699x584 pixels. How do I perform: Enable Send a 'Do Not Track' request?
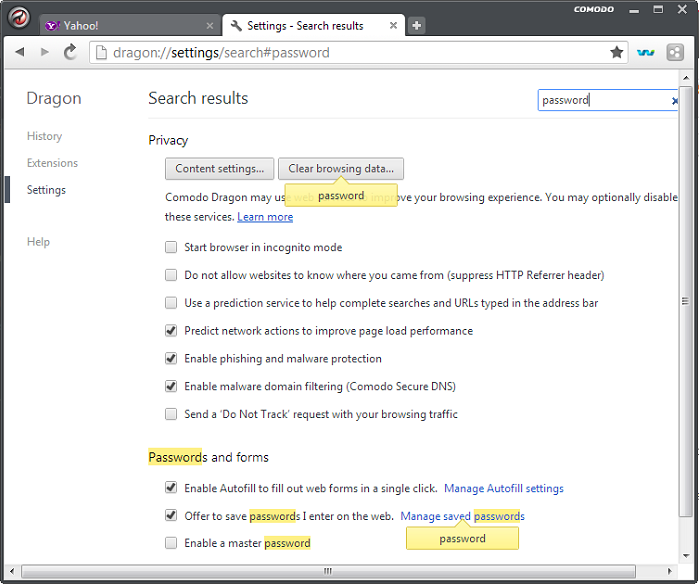tap(171, 414)
